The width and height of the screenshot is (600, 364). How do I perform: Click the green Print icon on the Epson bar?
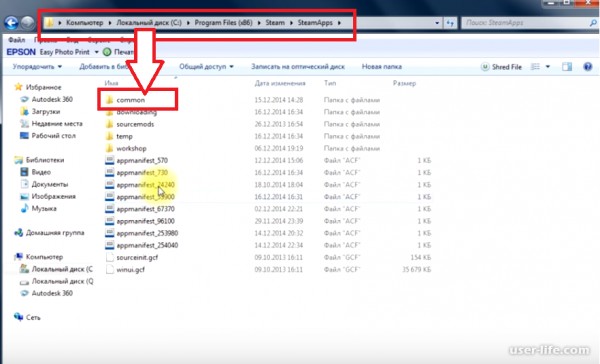tap(107, 52)
